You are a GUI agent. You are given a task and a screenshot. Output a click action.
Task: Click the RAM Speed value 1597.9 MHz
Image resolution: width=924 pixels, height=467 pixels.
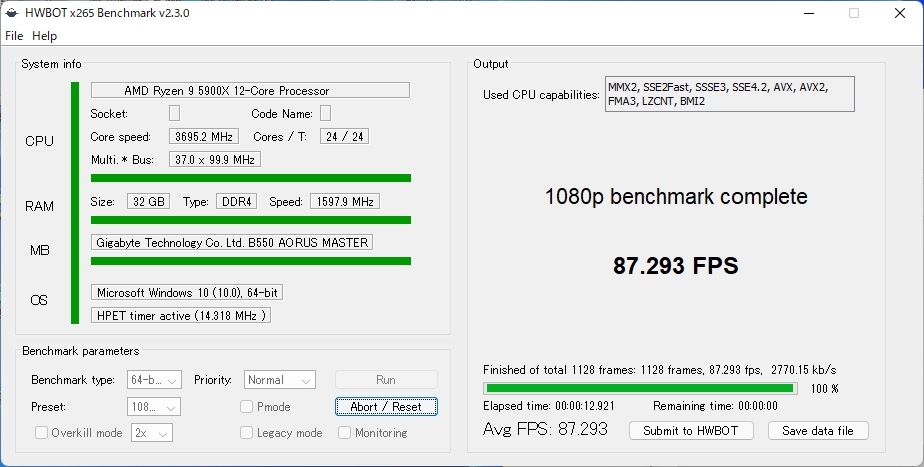point(345,201)
